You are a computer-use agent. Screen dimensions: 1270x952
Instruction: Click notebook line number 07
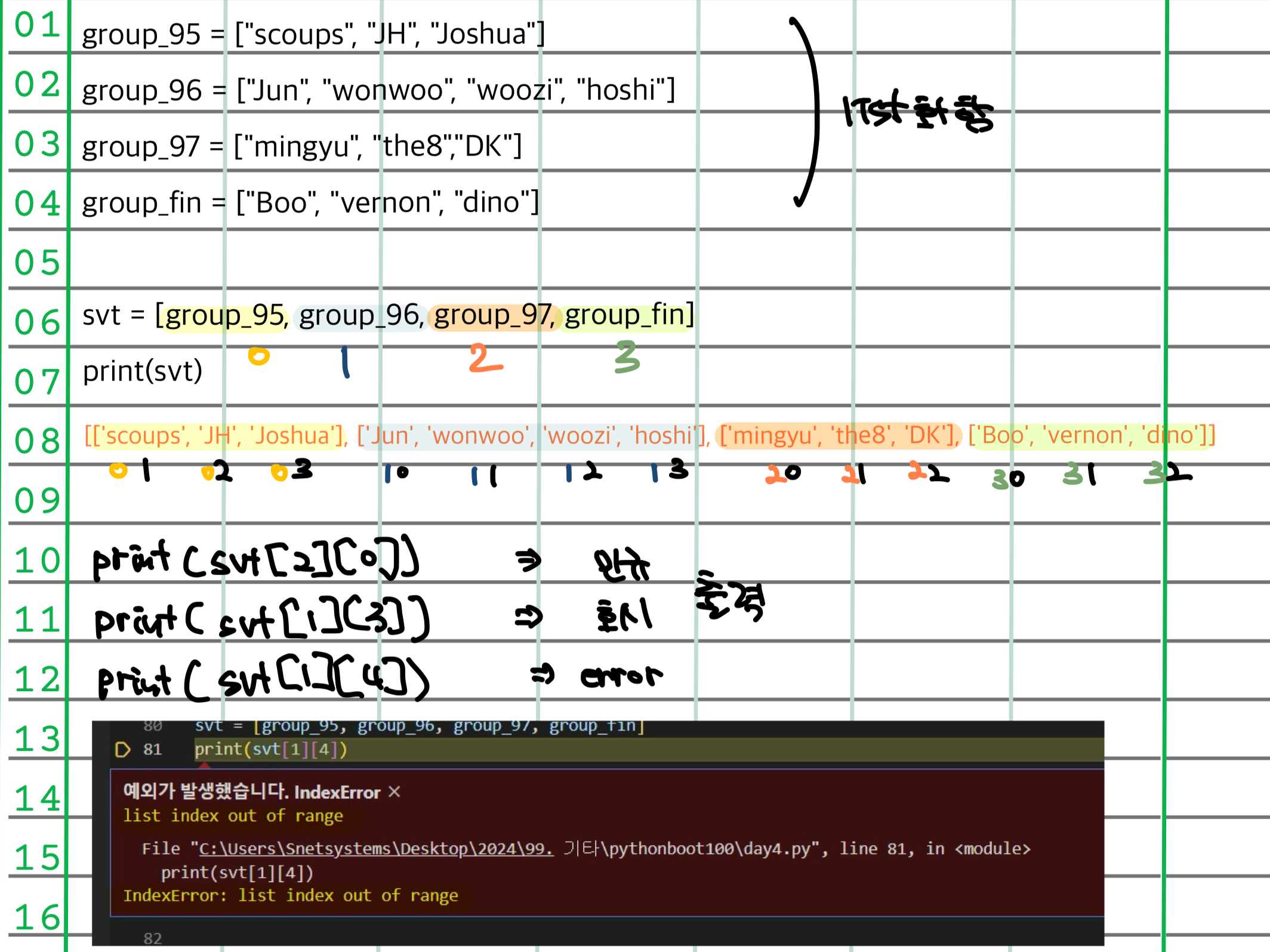37,382
